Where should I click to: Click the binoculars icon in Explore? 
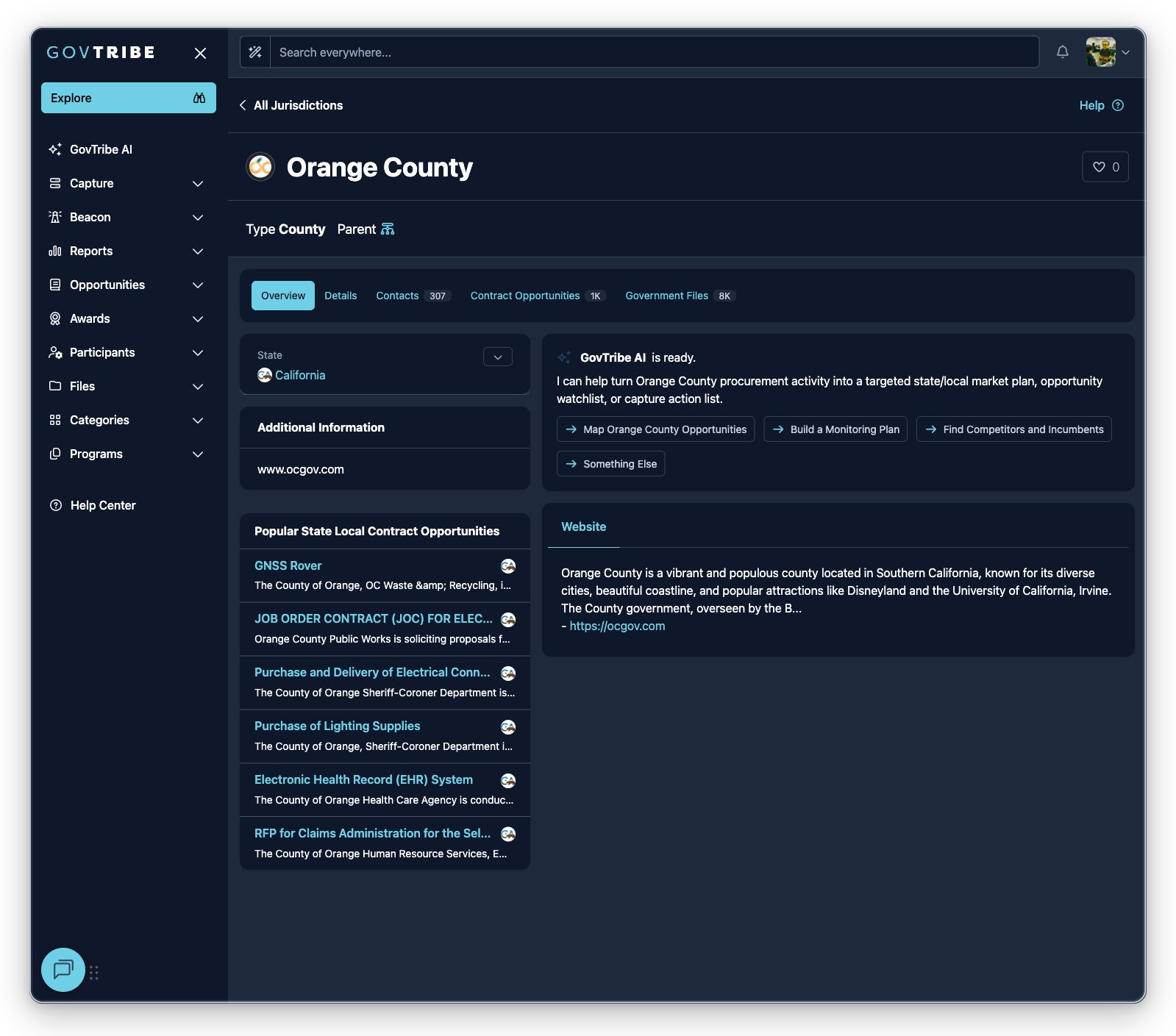pos(199,98)
